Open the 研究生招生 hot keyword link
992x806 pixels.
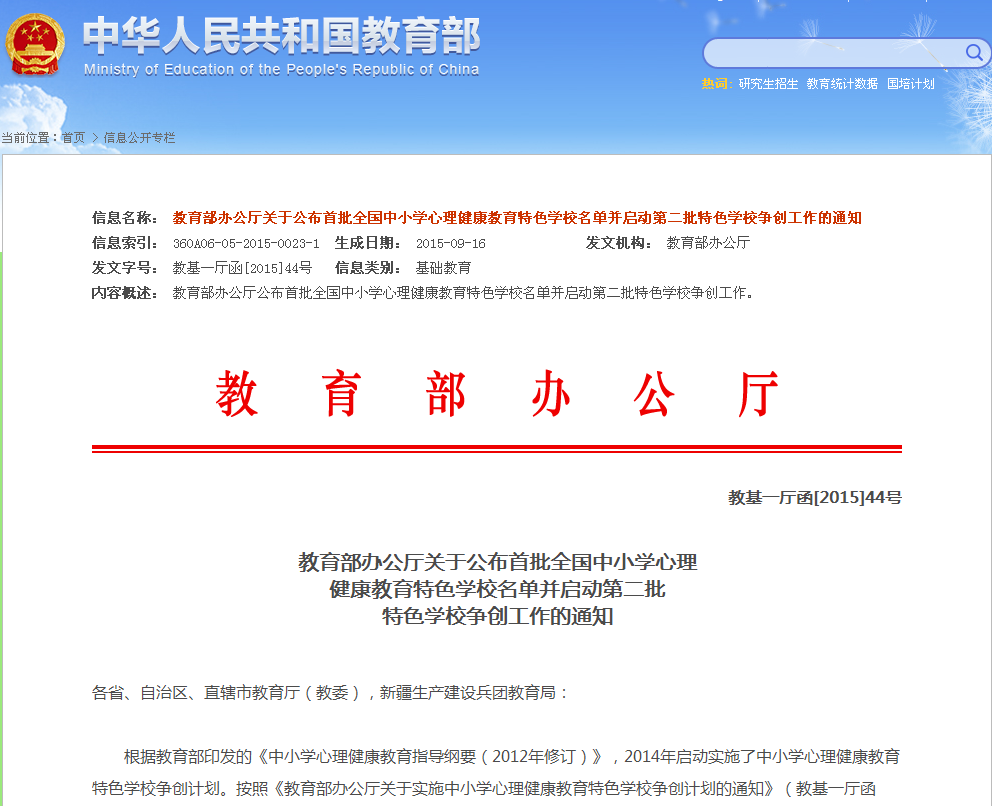point(768,84)
